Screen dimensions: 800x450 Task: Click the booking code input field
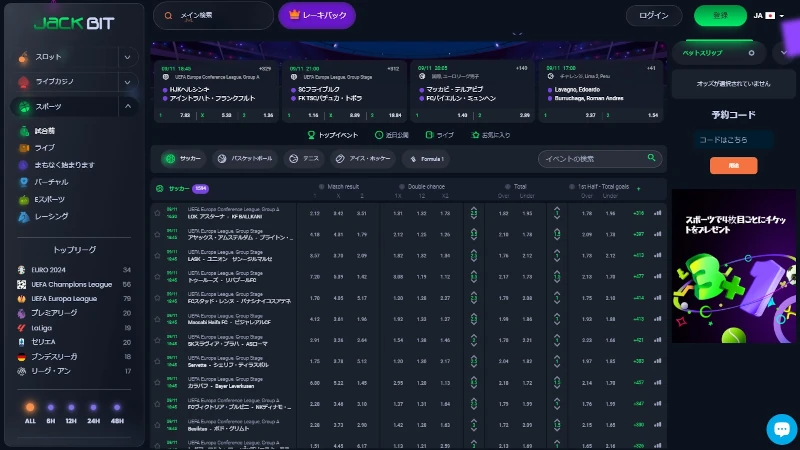point(733,140)
